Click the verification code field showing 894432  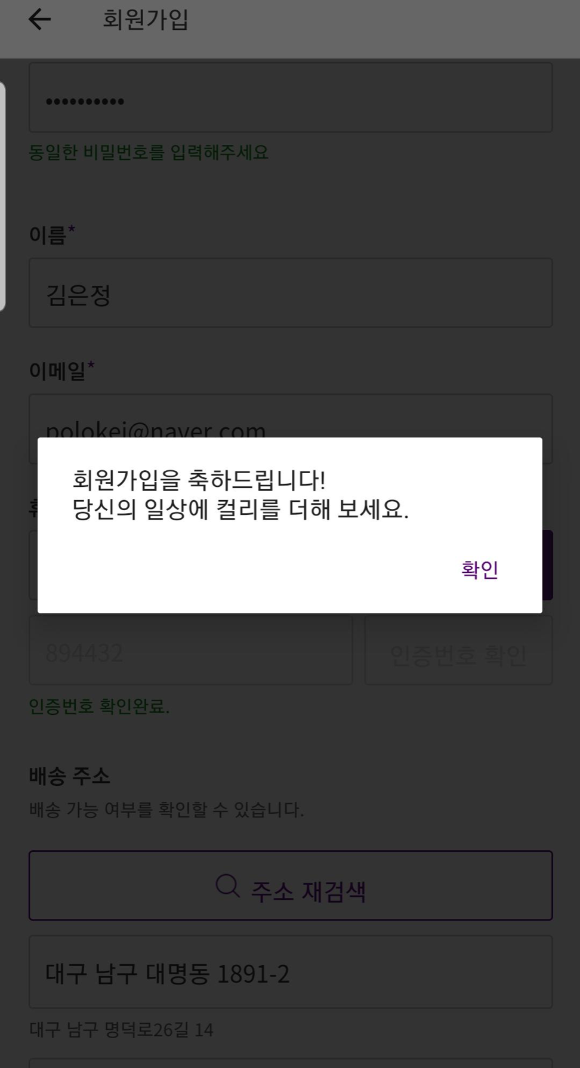(x=191, y=650)
